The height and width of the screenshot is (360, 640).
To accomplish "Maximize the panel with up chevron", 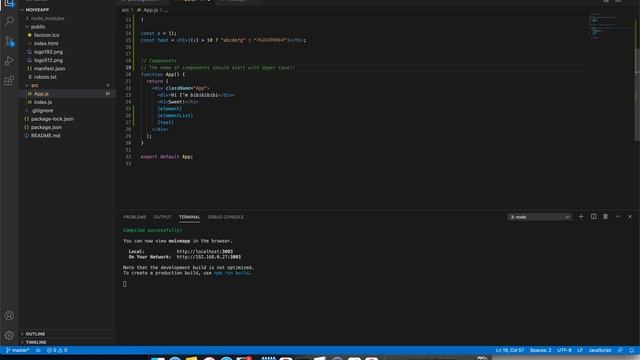I will [x=618, y=217].
